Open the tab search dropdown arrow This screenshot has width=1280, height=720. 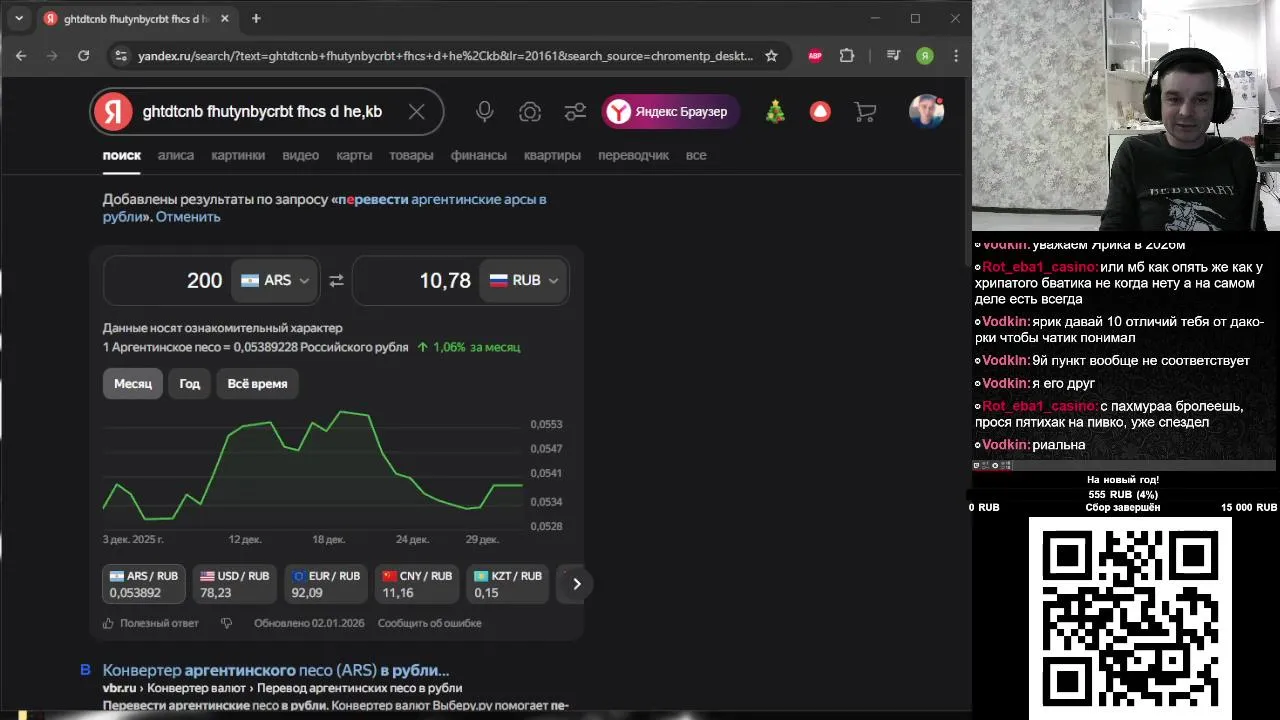point(18,18)
